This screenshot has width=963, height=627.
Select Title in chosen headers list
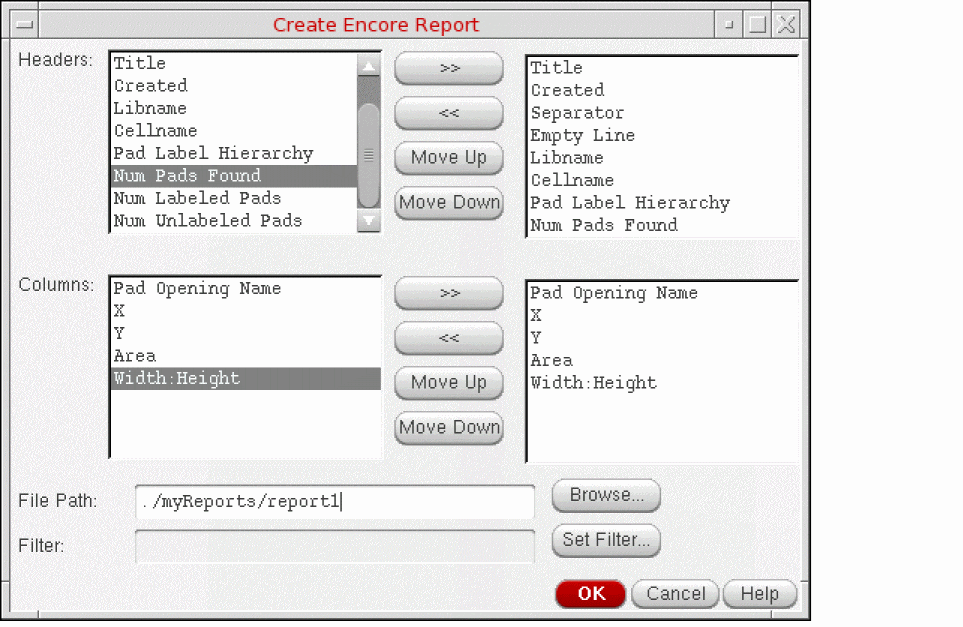pyautogui.click(x=663, y=68)
